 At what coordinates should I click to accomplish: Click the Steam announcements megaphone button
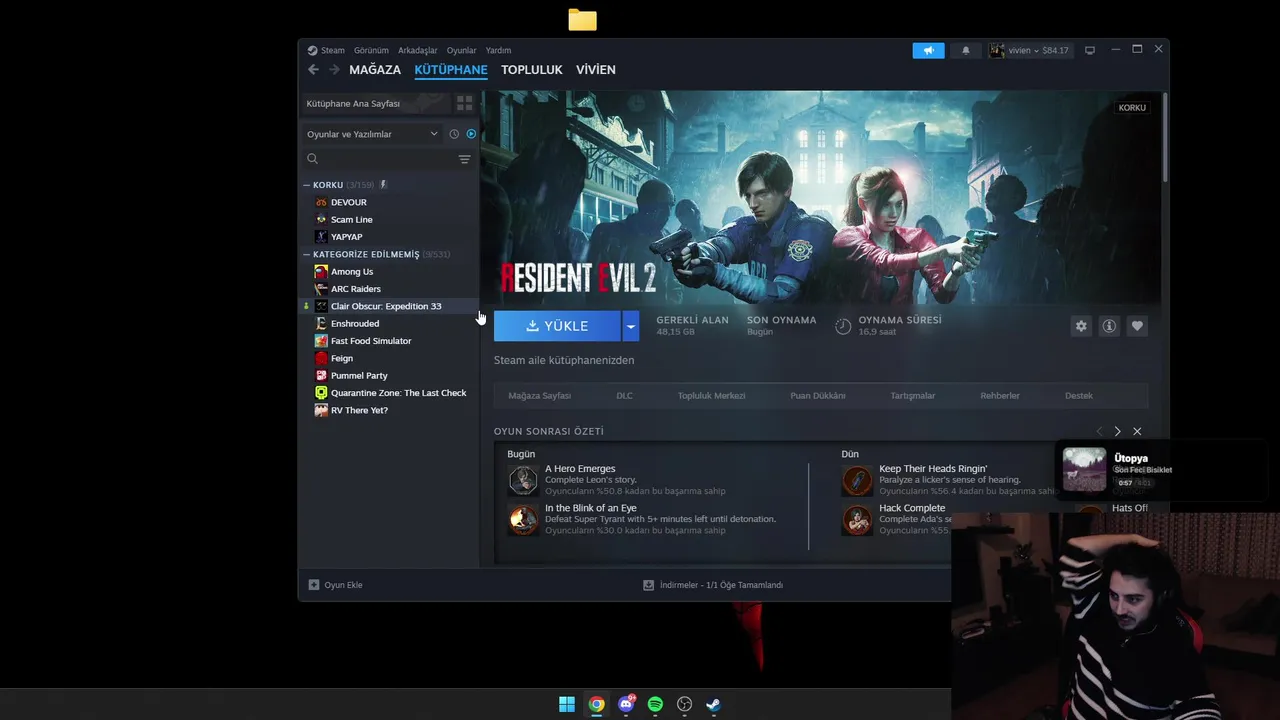click(x=928, y=50)
